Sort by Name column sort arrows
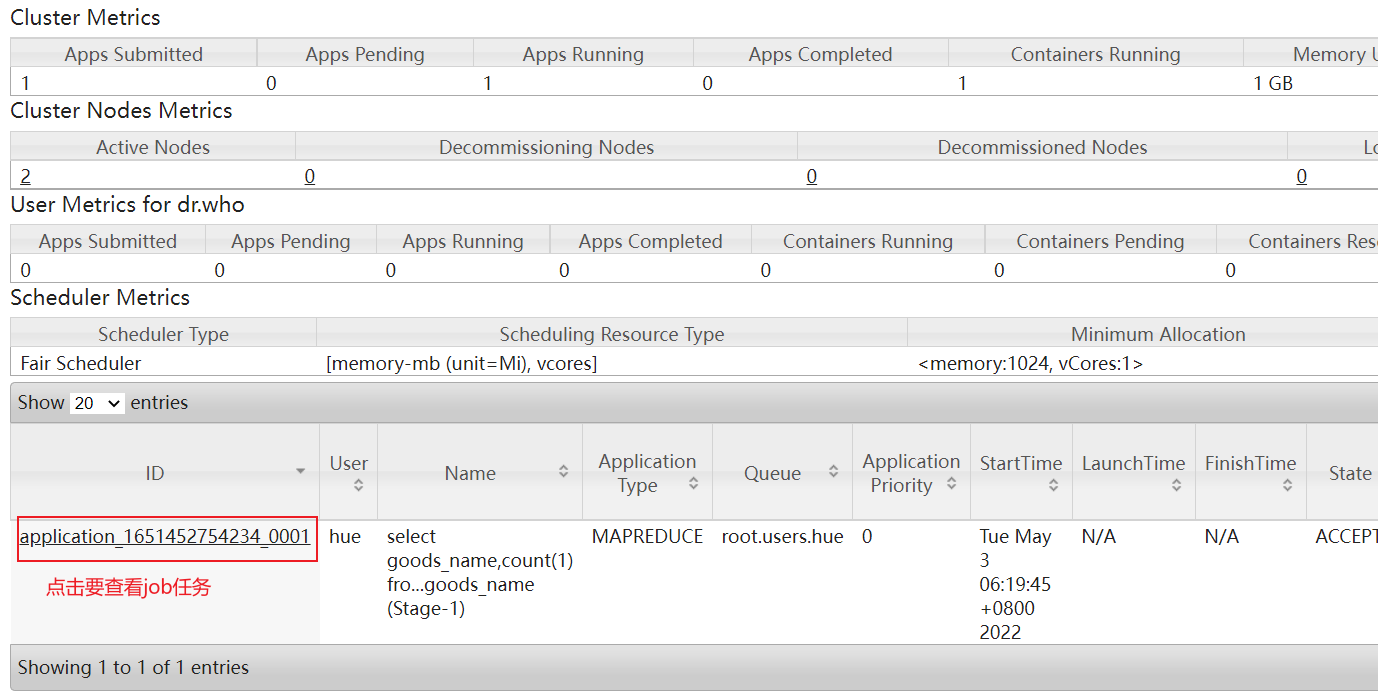Viewport: 1378px width, 696px height. pos(564,471)
